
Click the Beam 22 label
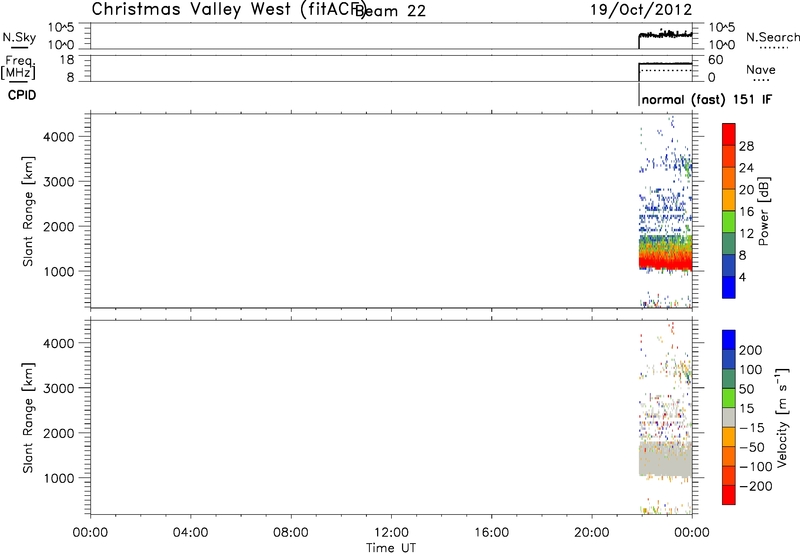click(x=390, y=11)
